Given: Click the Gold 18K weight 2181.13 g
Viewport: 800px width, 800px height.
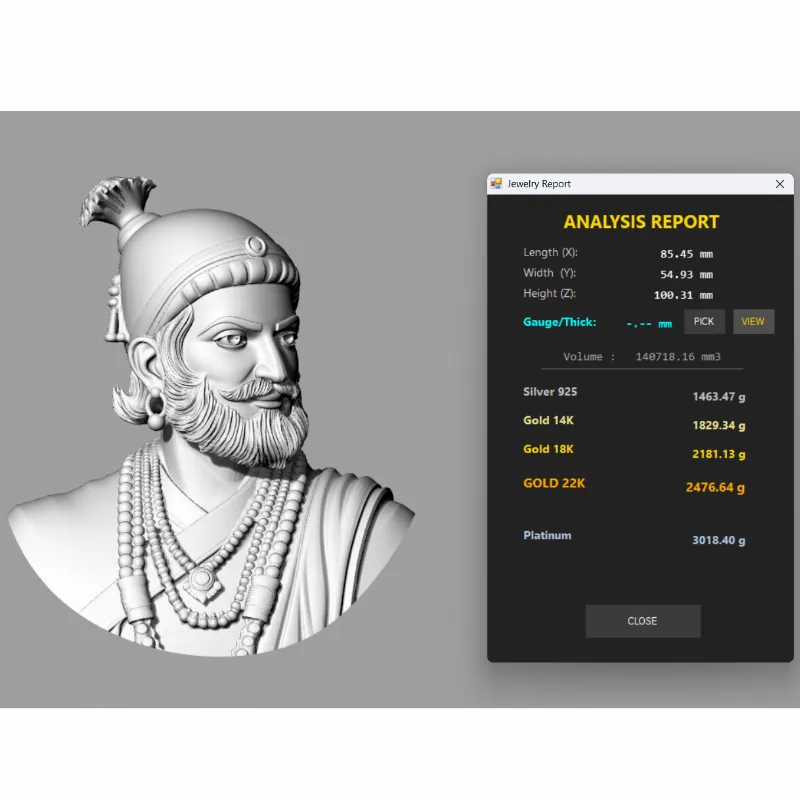Looking at the screenshot, I should (x=718, y=454).
